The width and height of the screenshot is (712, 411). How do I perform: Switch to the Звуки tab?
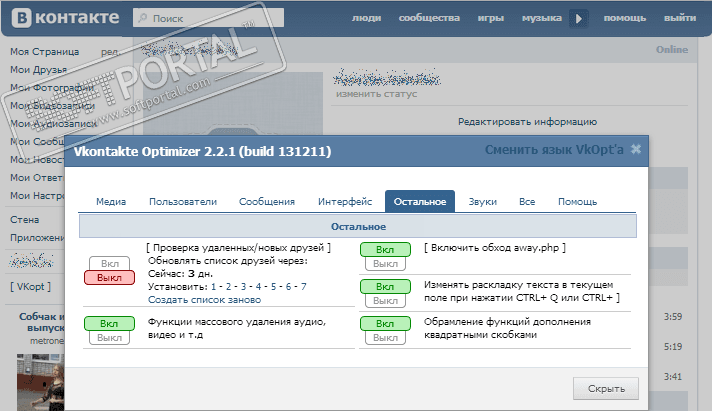[483, 202]
